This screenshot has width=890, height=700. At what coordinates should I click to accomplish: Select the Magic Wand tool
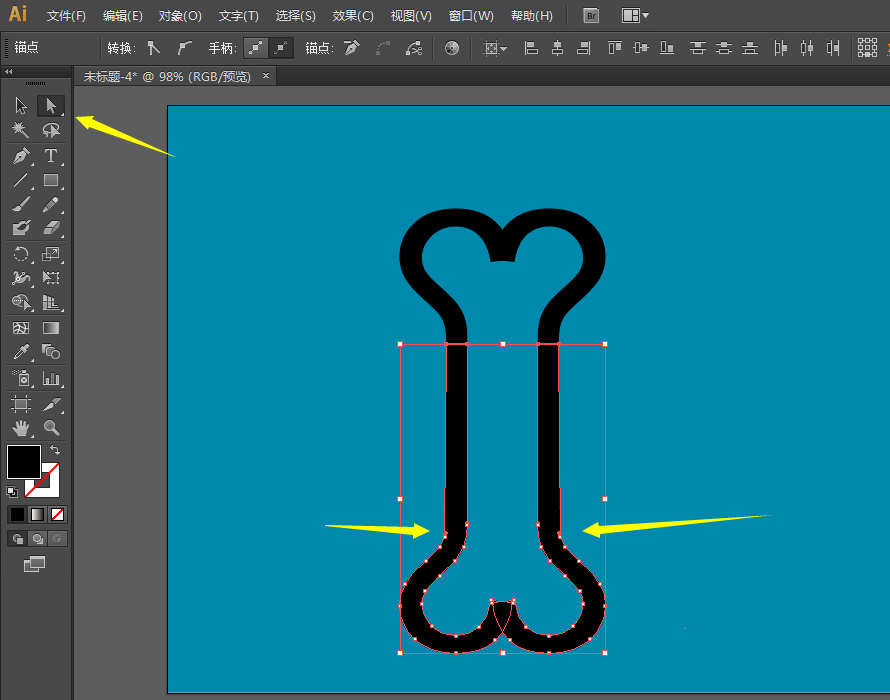pos(20,130)
